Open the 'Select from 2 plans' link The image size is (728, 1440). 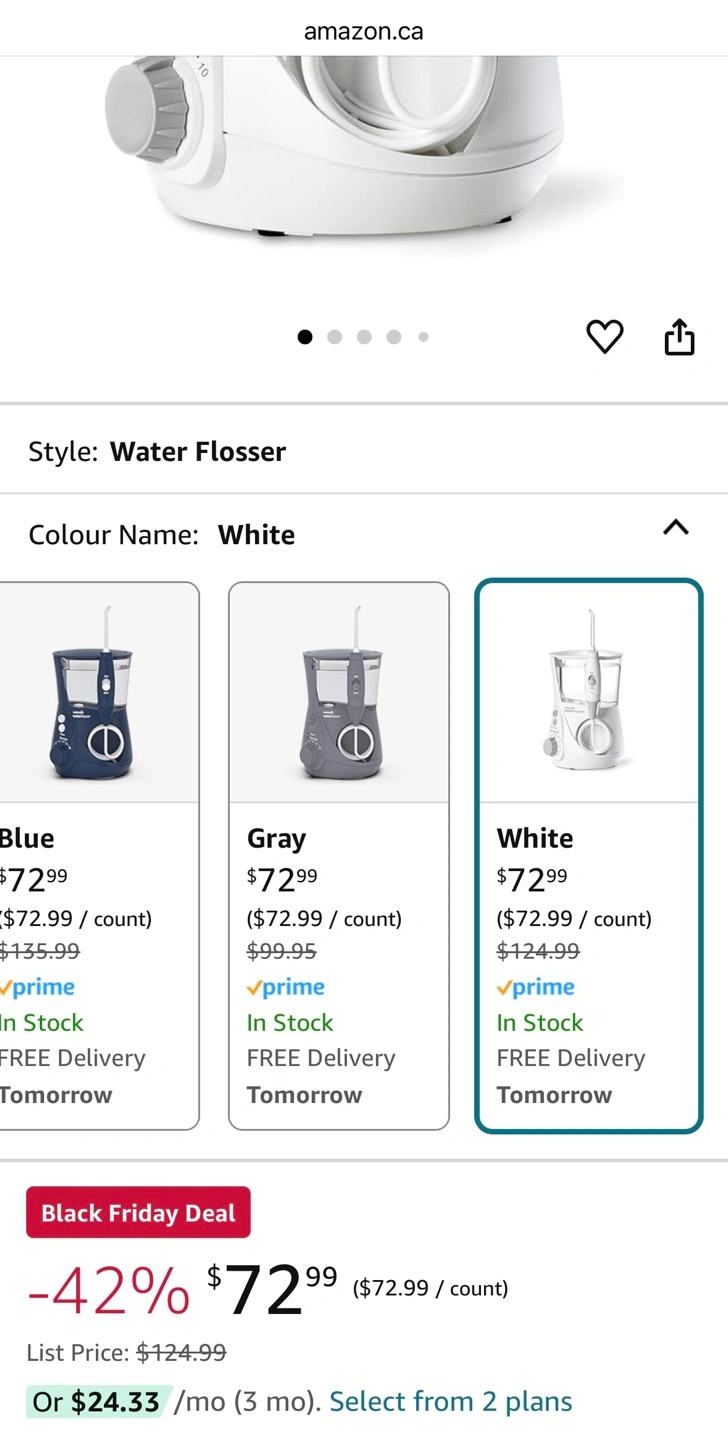coord(451,1401)
